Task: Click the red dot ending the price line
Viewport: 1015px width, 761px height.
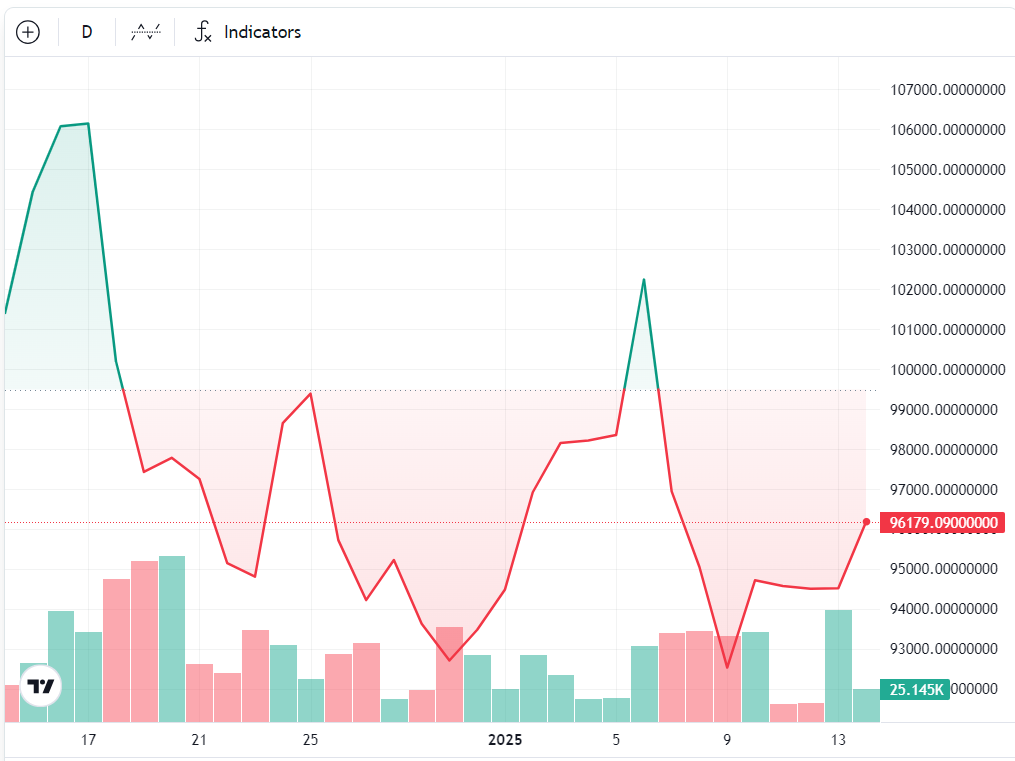Action: pyautogui.click(x=866, y=521)
